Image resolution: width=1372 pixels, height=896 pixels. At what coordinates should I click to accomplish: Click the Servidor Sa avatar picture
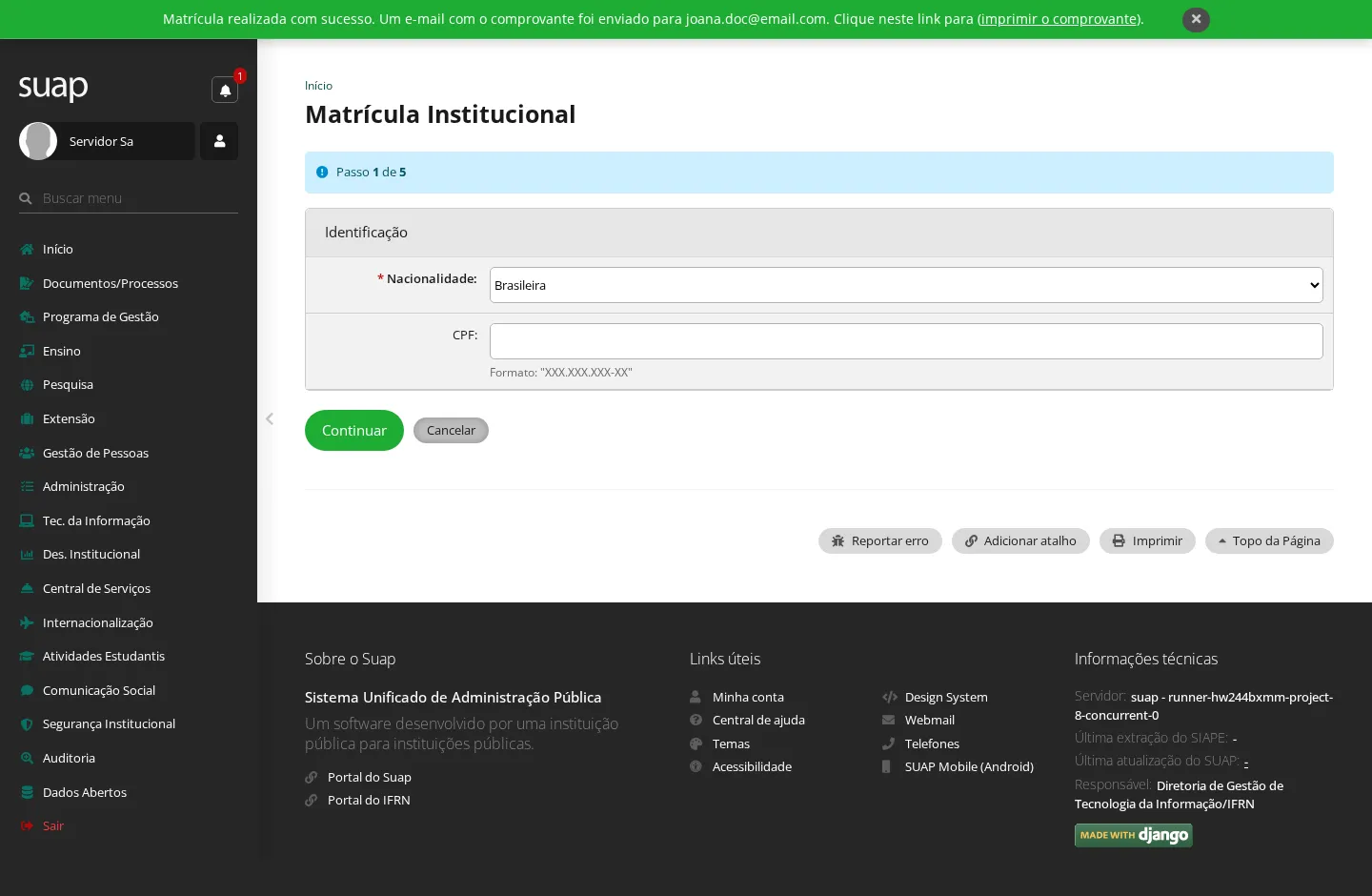point(38,141)
